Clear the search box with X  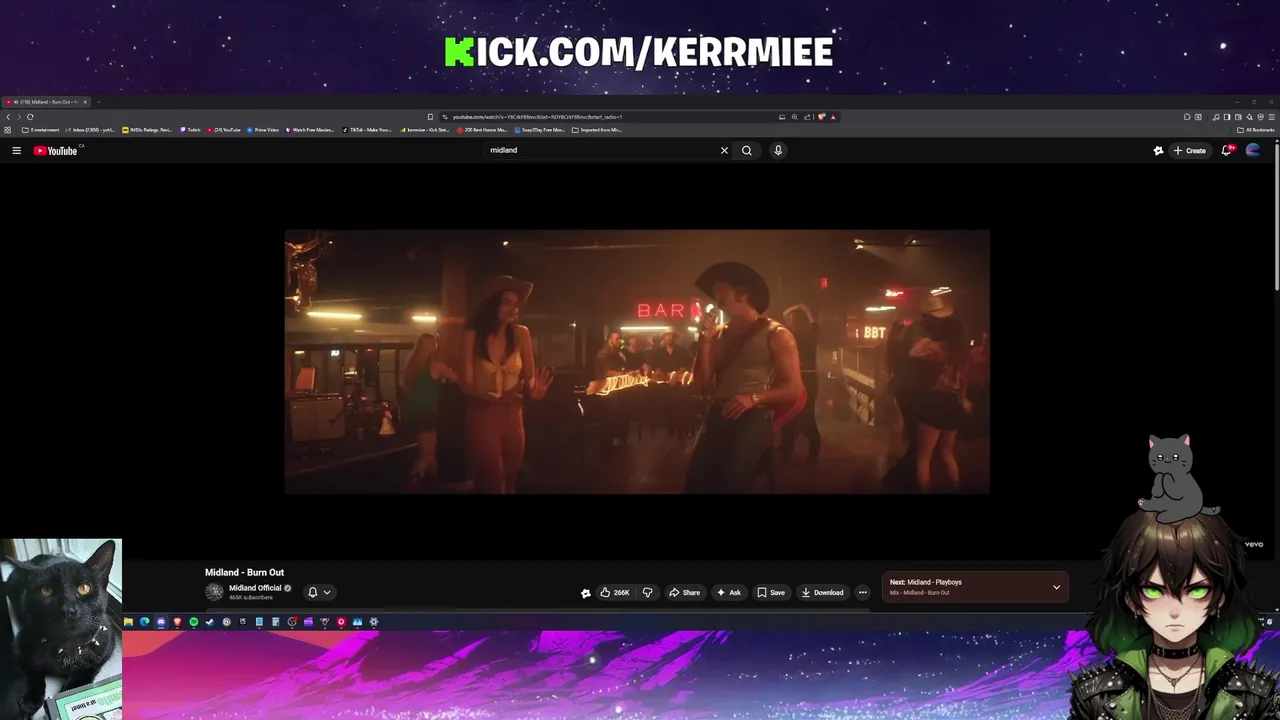(x=724, y=150)
